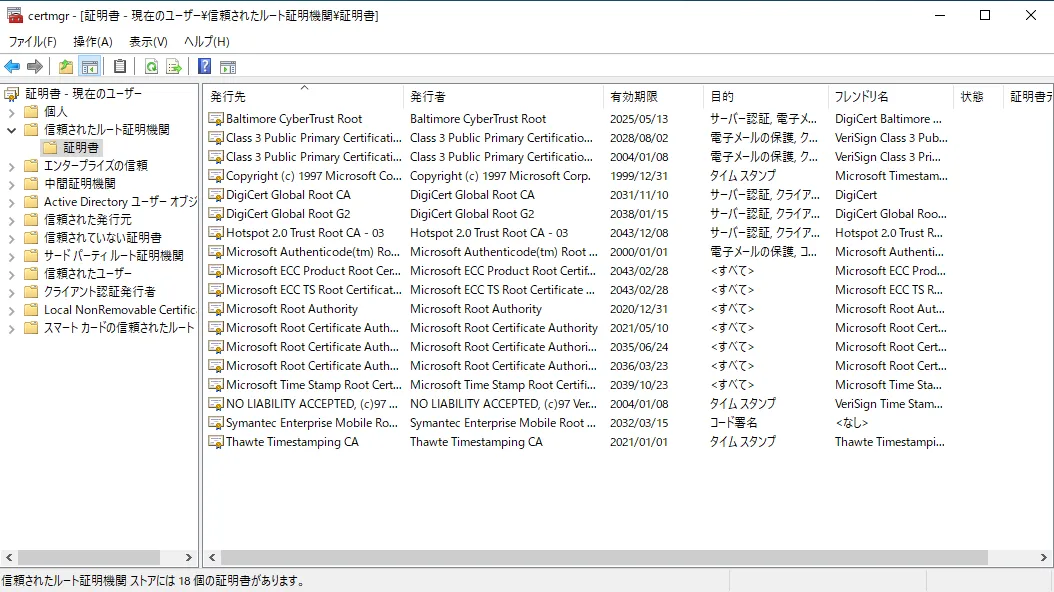This screenshot has width=1054, height=592.
Task: Sort by the 発行先 column header
Action: click(x=303, y=97)
